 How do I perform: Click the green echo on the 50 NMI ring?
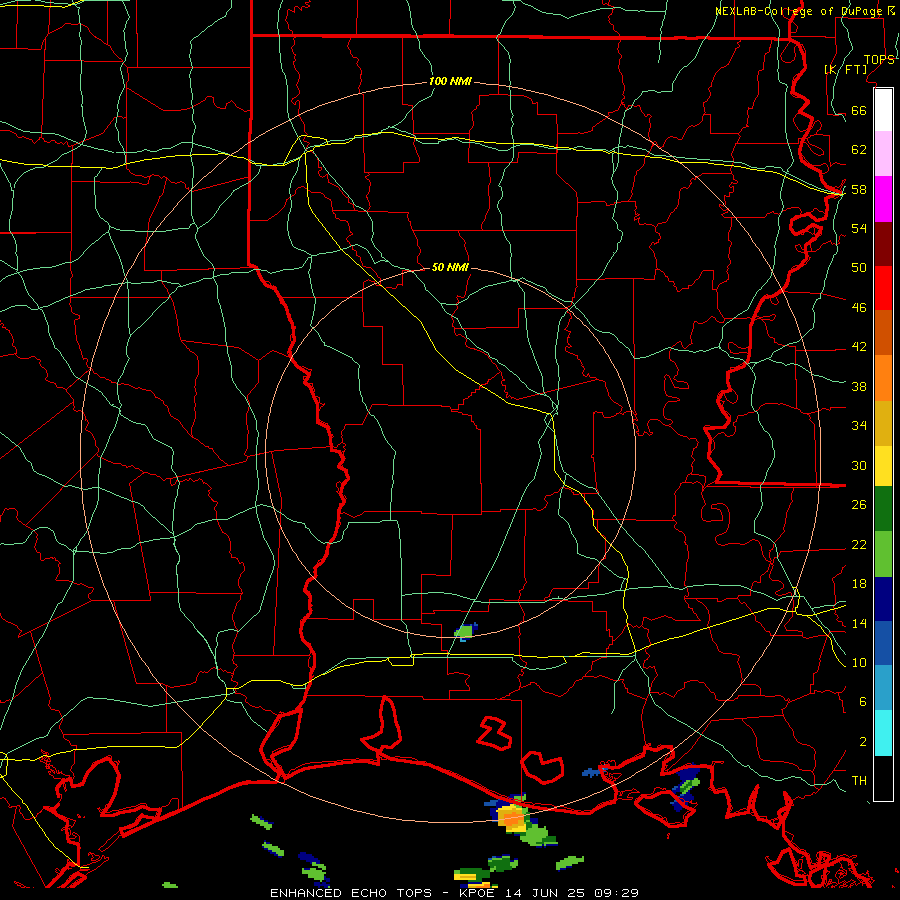(465, 631)
